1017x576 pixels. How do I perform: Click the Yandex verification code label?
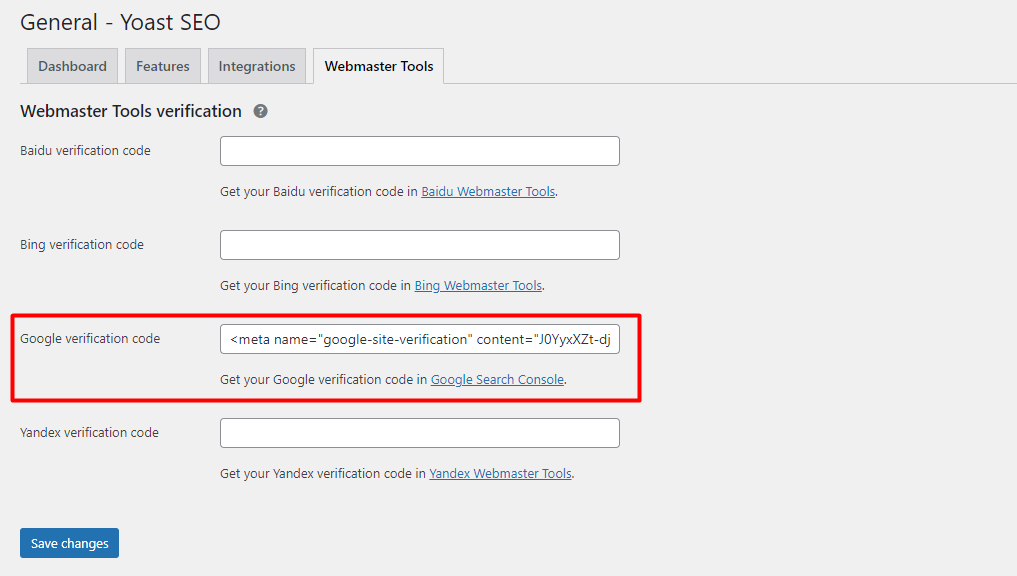(x=89, y=432)
